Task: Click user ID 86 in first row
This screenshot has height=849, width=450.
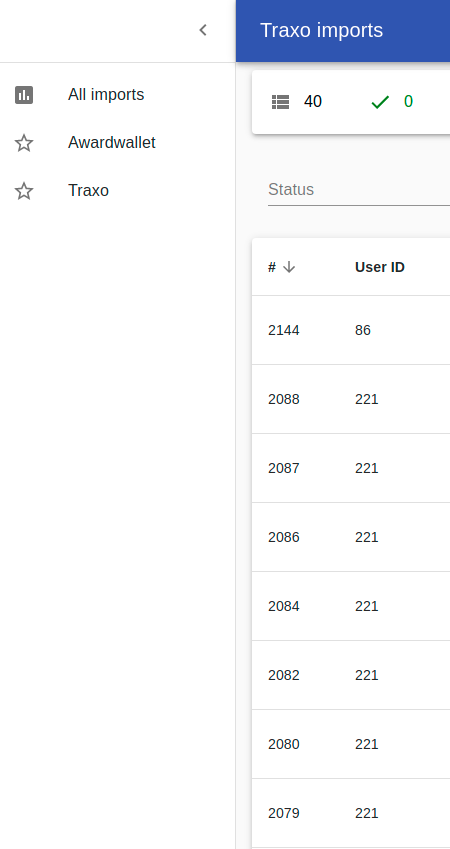Action: click(363, 330)
